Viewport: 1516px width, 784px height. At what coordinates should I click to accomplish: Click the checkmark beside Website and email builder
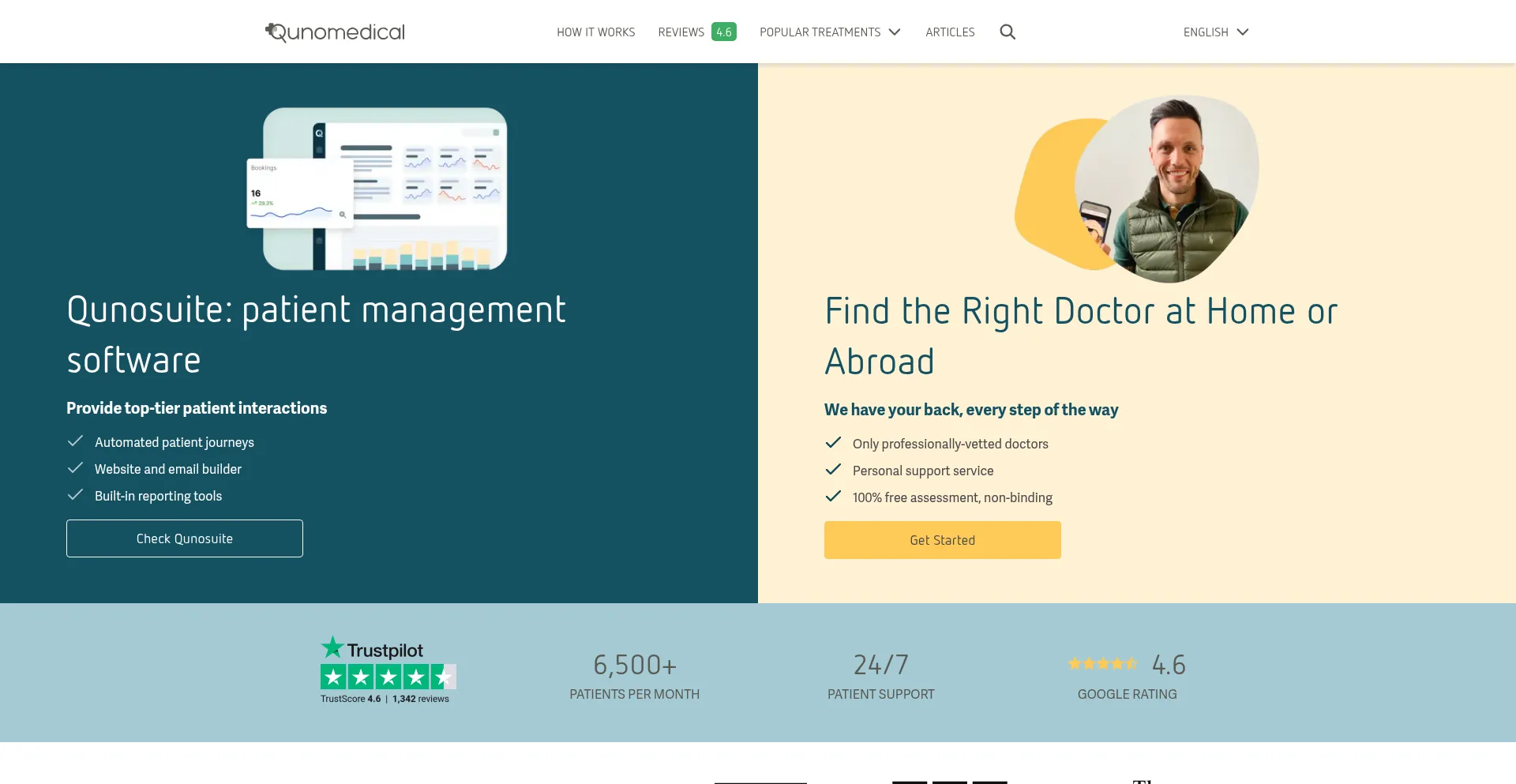(75, 467)
